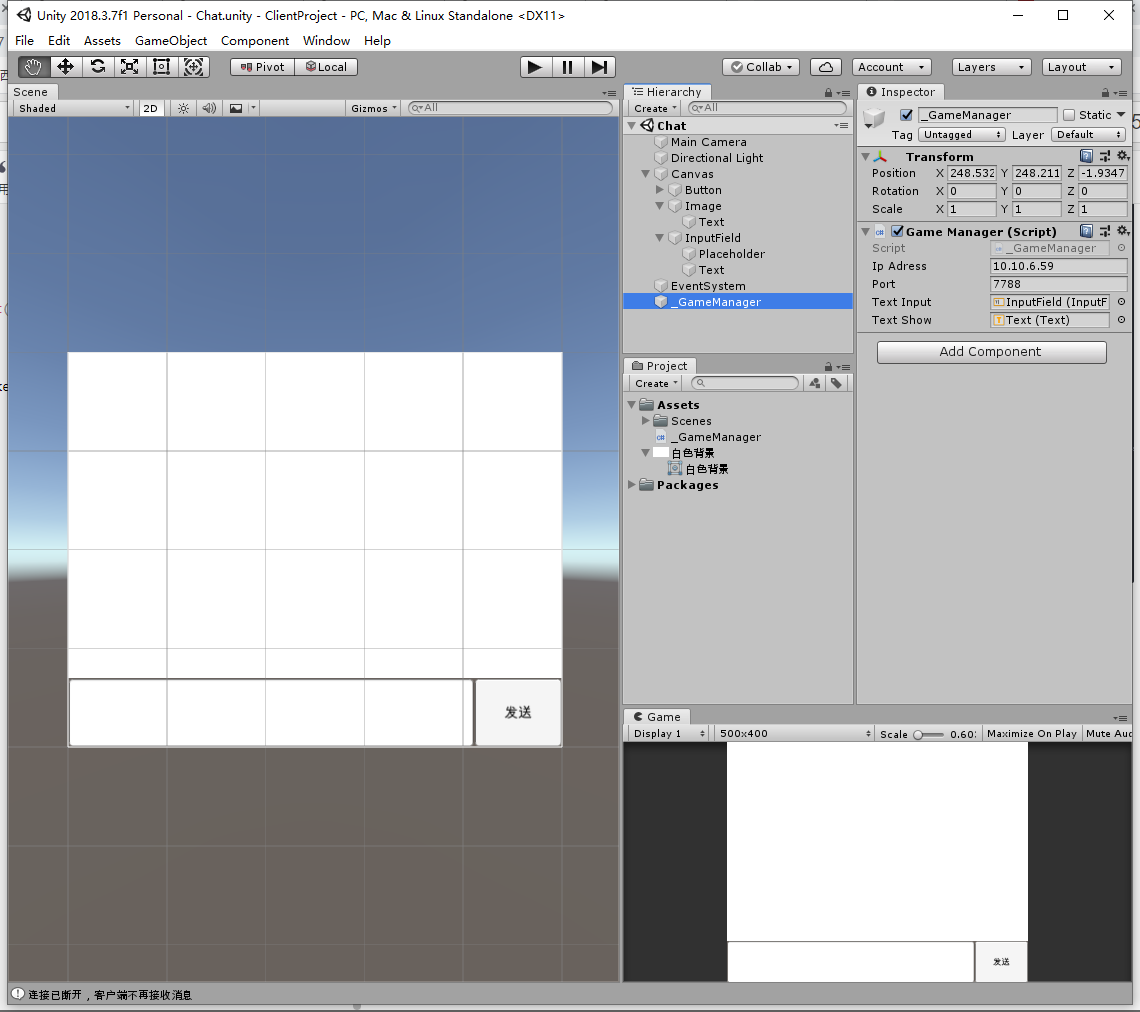
Task: Open the File menu
Action: (x=24, y=41)
